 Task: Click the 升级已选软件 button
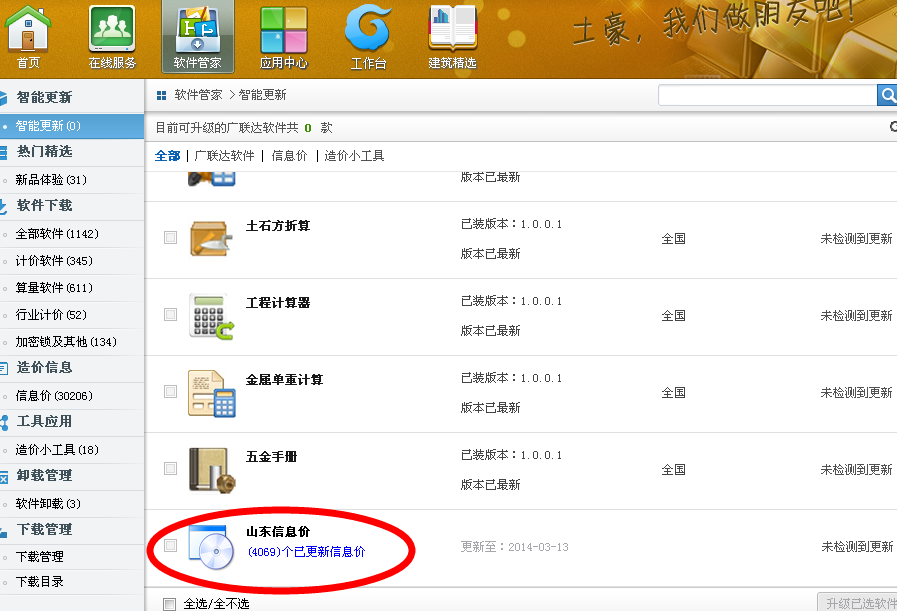[x=858, y=603]
